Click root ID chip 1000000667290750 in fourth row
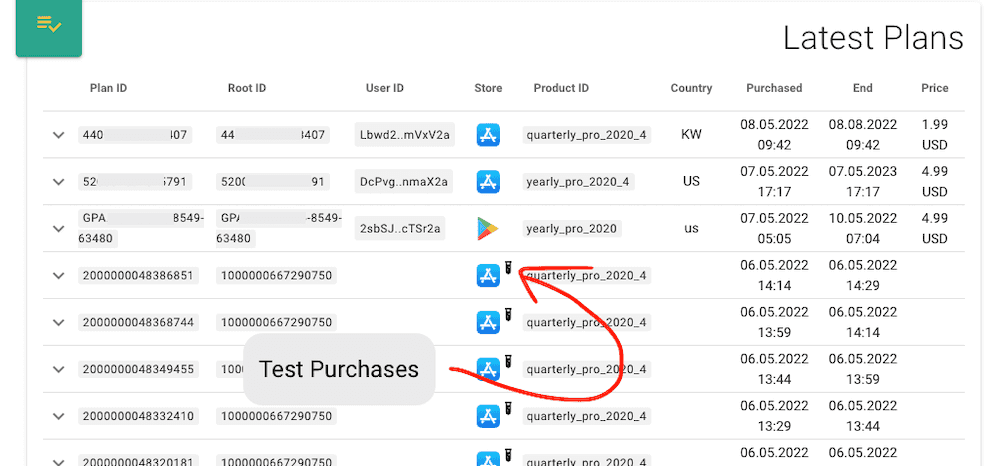 277,275
